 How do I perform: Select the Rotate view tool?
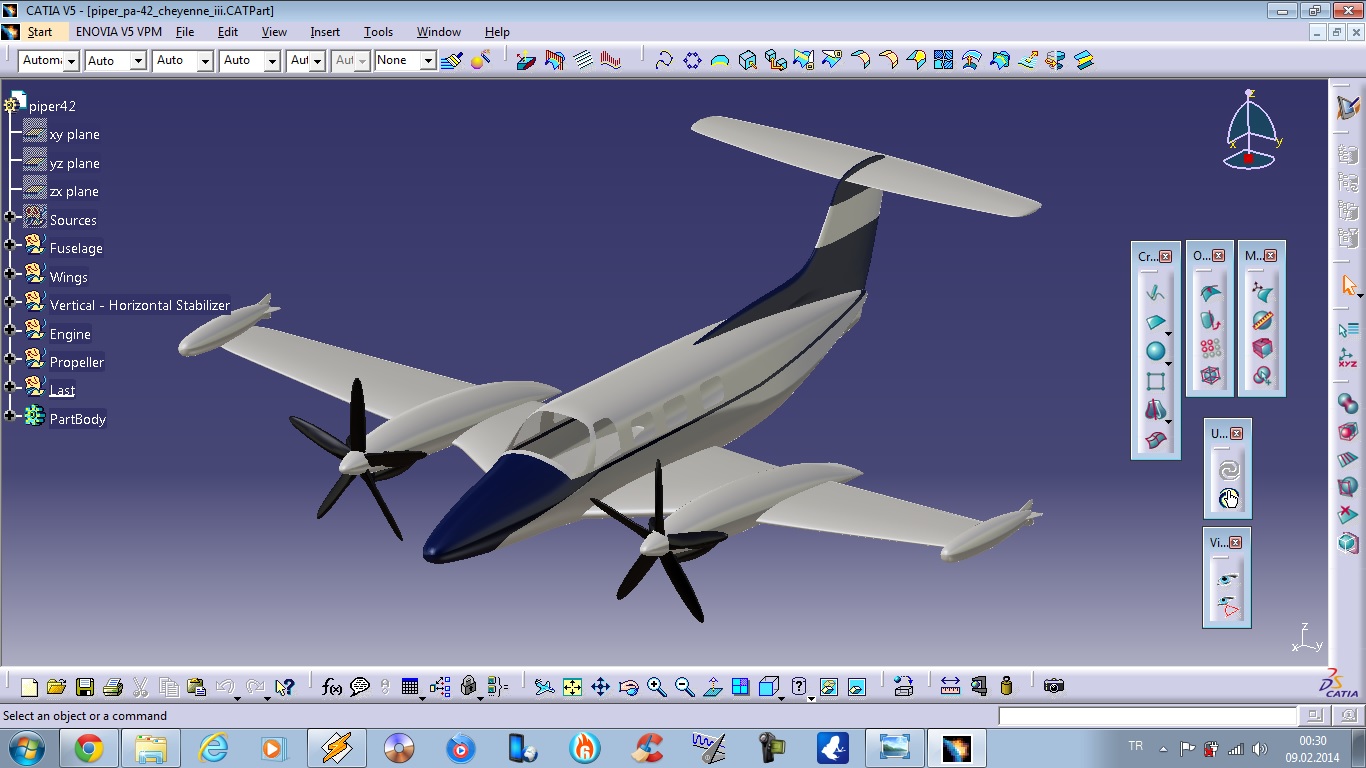(x=628, y=687)
